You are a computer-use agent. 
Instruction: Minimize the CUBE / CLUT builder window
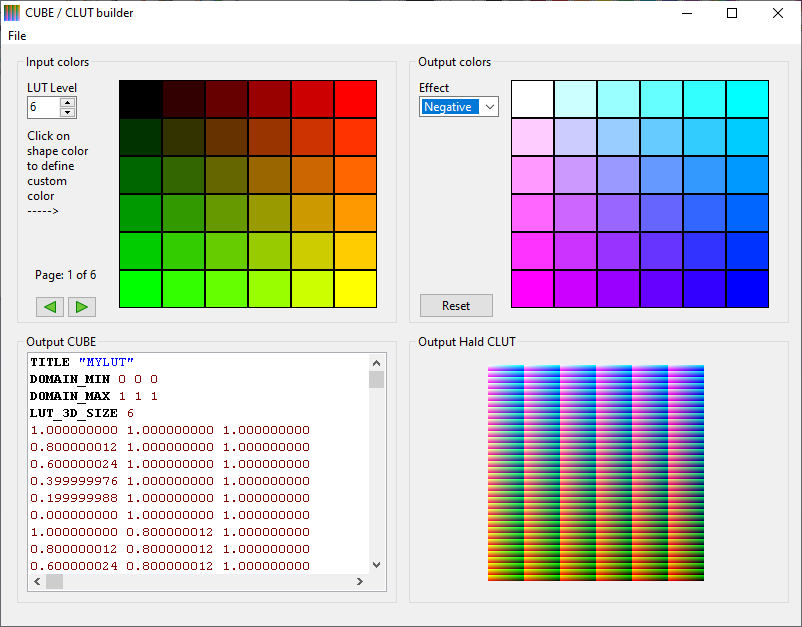tap(687, 13)
